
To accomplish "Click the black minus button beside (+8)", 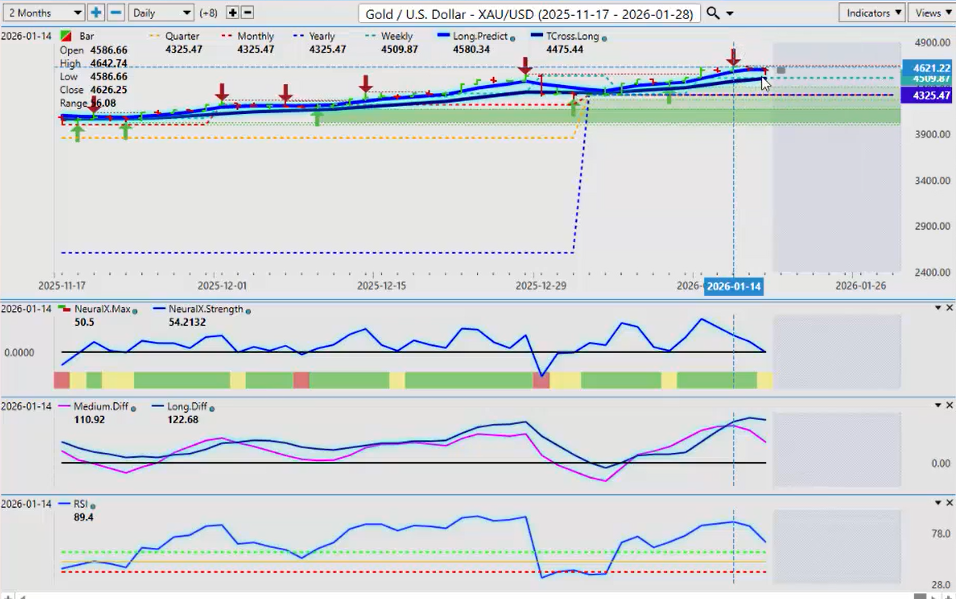I will point(247,13).
